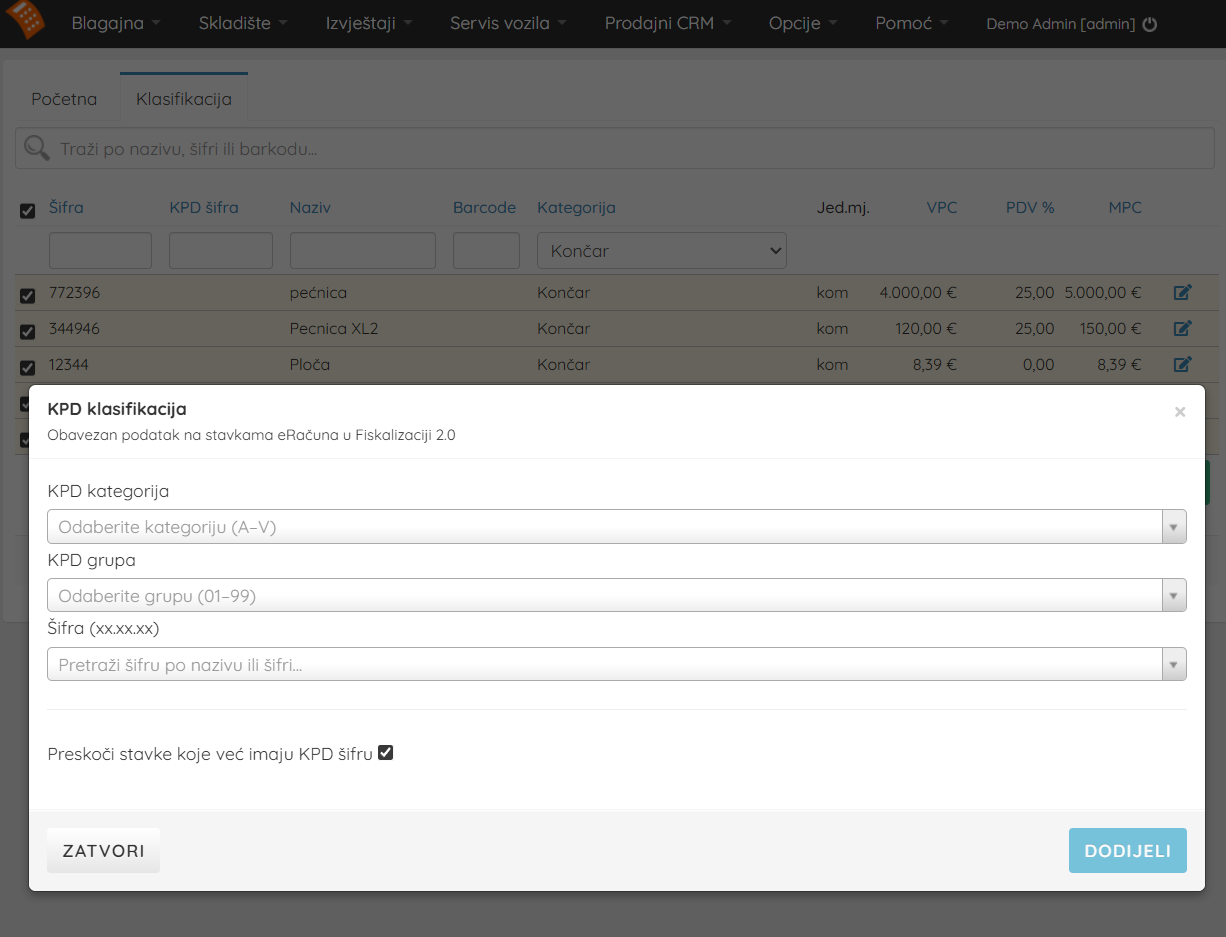The image size is (1226, 937).
Task: Click the Demo Admin [admin] user label
Action: [x=1061, y=24]
